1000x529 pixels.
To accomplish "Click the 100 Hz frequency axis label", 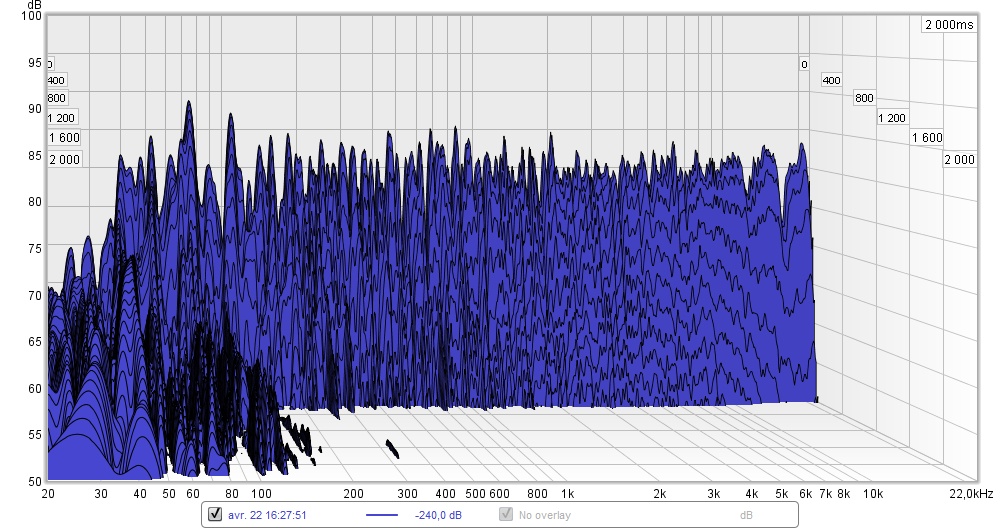I will point(261,493).
